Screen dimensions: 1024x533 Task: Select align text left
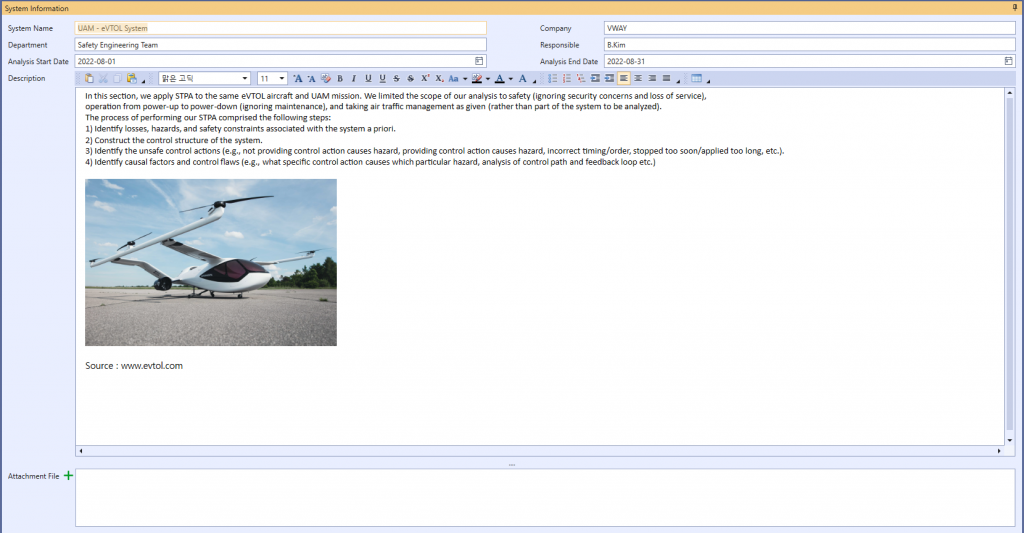pyautogui.click(x=624, y=78)
